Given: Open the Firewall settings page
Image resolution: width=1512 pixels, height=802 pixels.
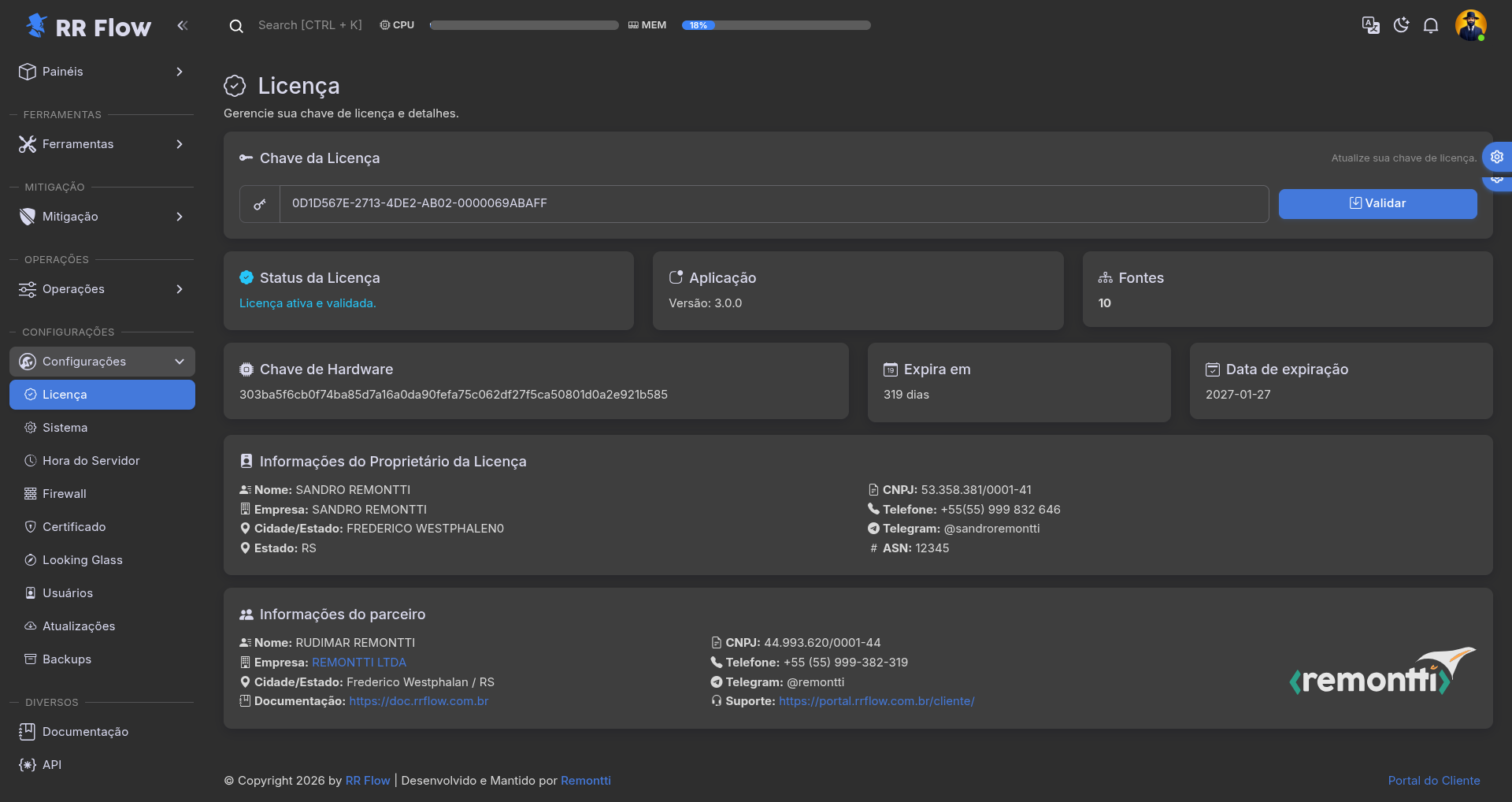Looking at the screenshot, I should (x=65, y=494).
